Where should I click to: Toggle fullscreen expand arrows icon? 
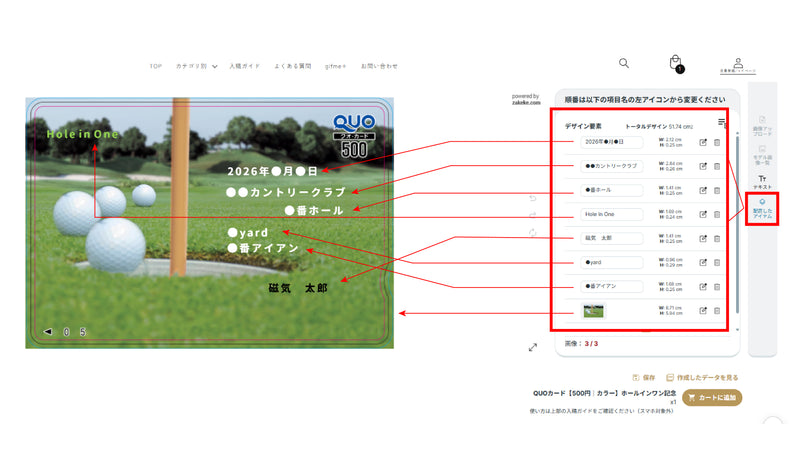[x=533, y=347]
